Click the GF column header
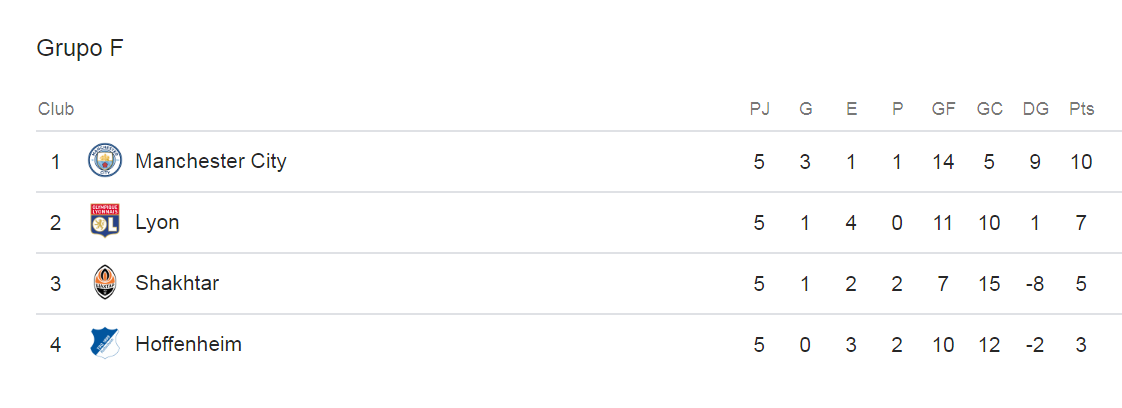 coord(943,109)
